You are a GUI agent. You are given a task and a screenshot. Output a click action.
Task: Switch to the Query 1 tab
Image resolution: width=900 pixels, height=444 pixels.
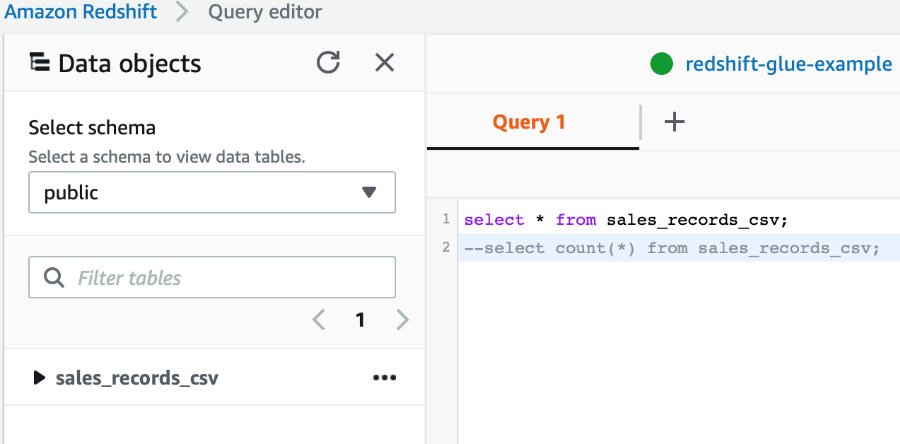pyautogui.click(x=529, y=122)
